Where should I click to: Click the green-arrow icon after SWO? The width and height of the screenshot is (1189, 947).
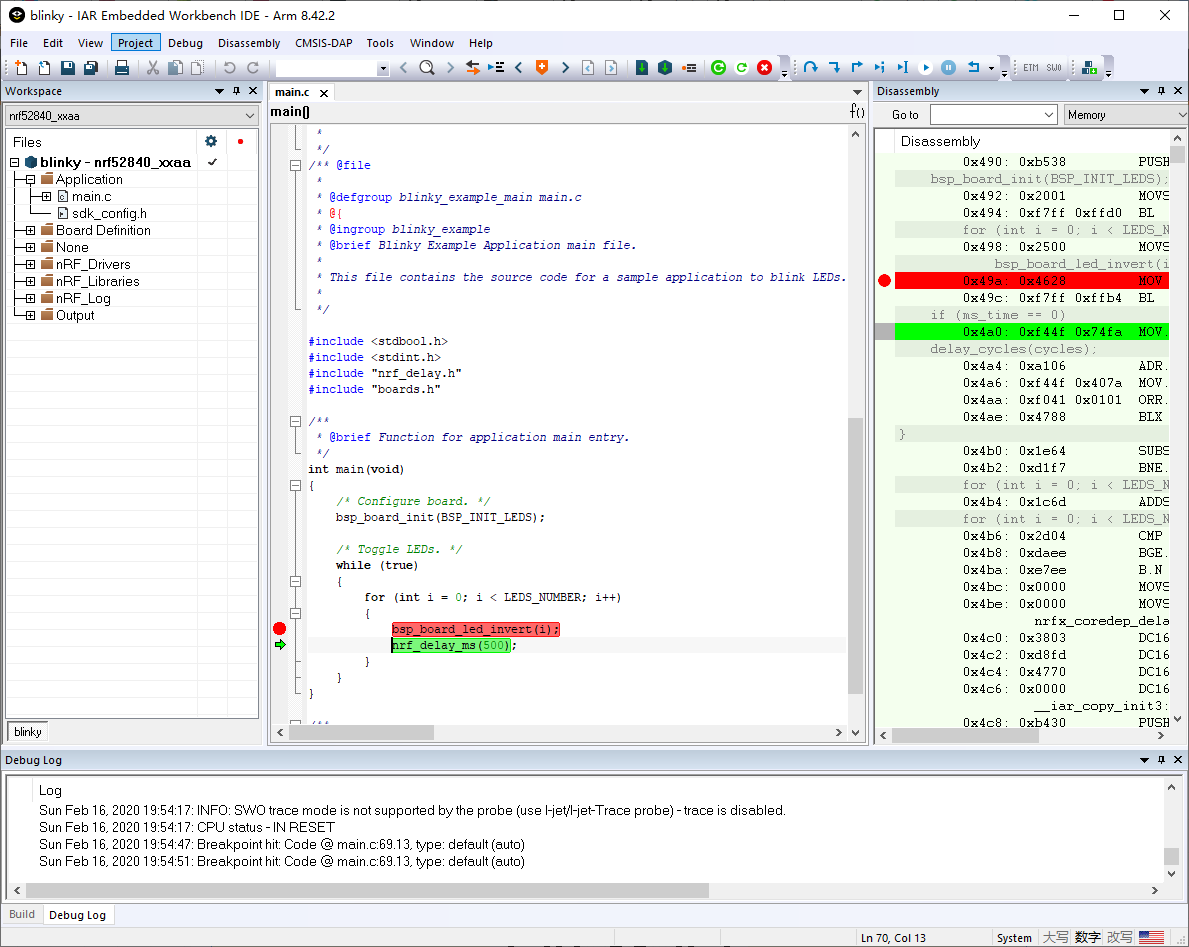coord(1090,67)
